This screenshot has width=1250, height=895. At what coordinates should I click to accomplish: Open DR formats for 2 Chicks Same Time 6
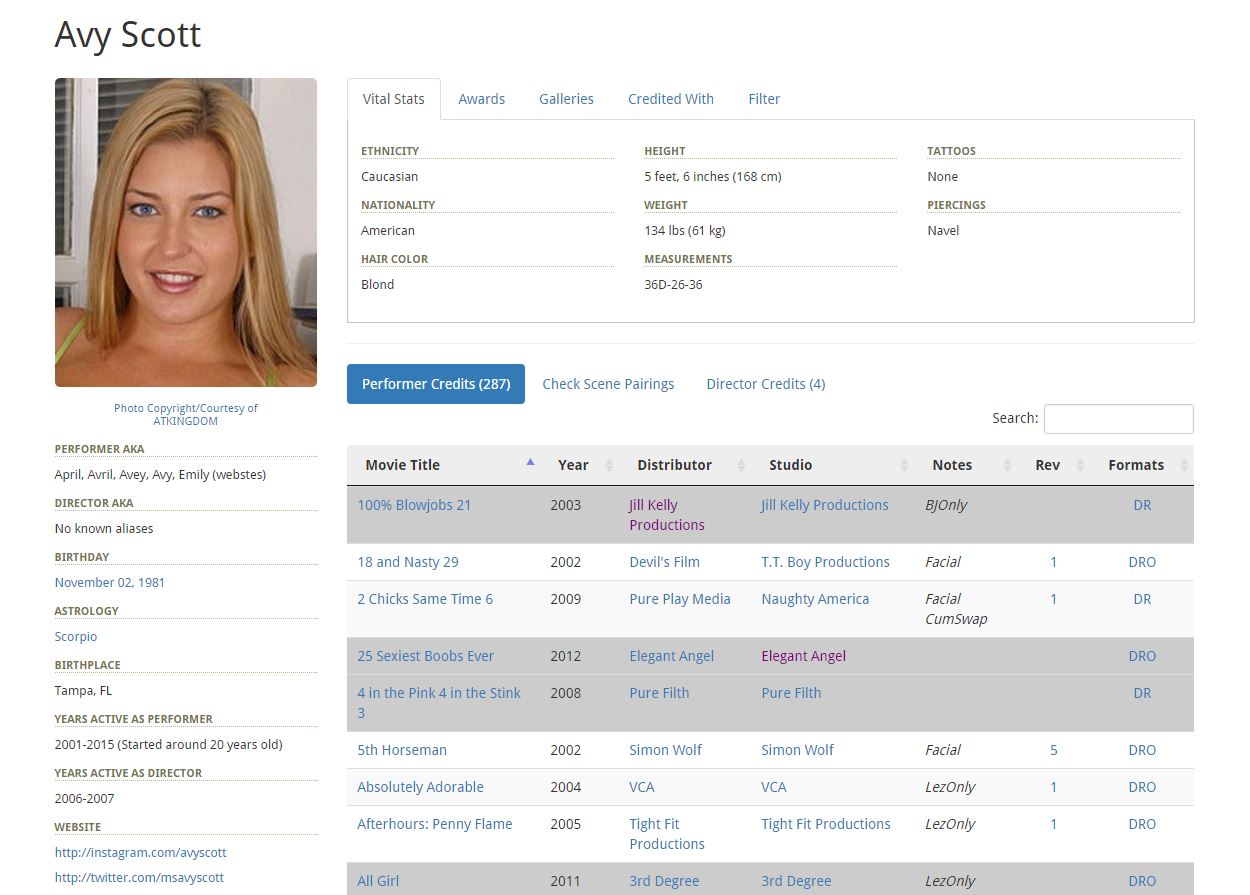[x=1142, y=599]
